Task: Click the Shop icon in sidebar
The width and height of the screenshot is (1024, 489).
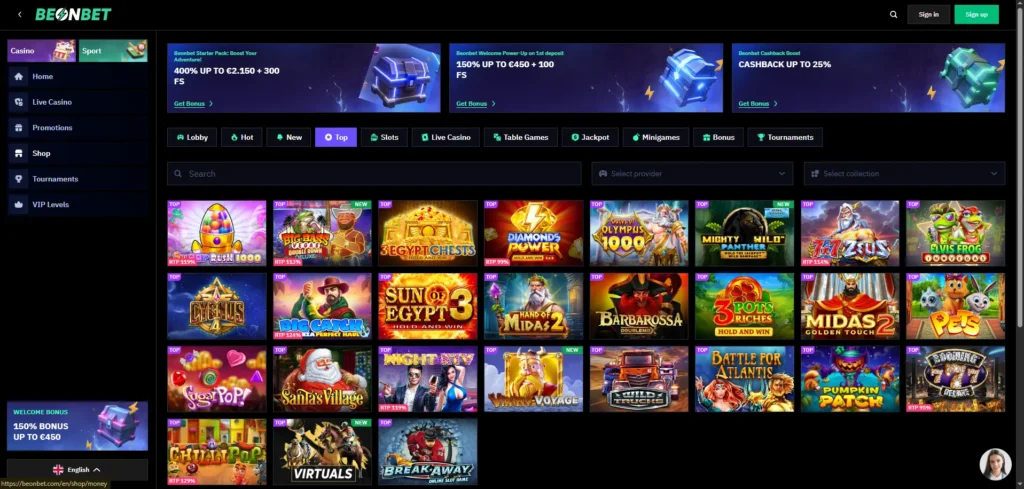Action: pos(19,153)
